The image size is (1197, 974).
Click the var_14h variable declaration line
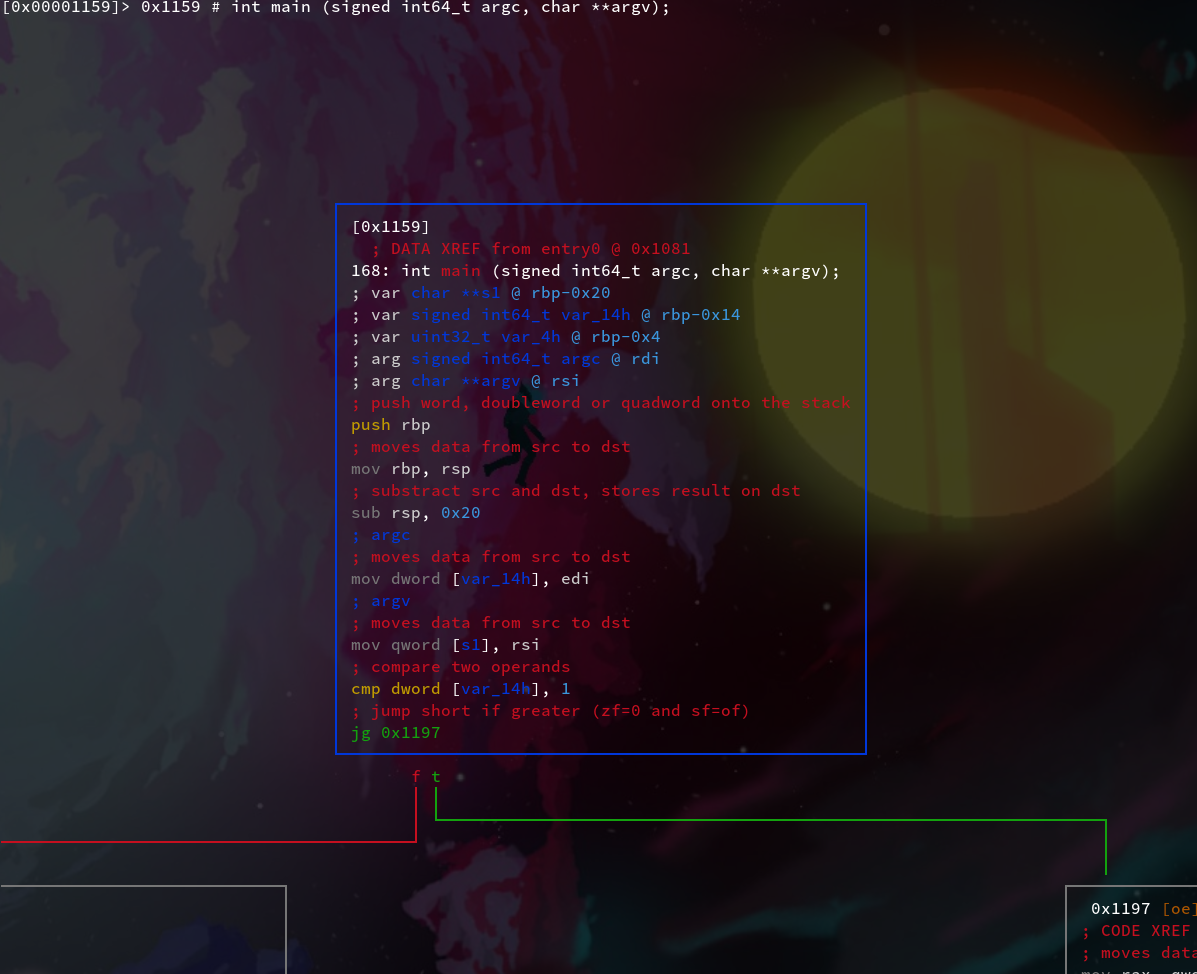click(545, 315)
